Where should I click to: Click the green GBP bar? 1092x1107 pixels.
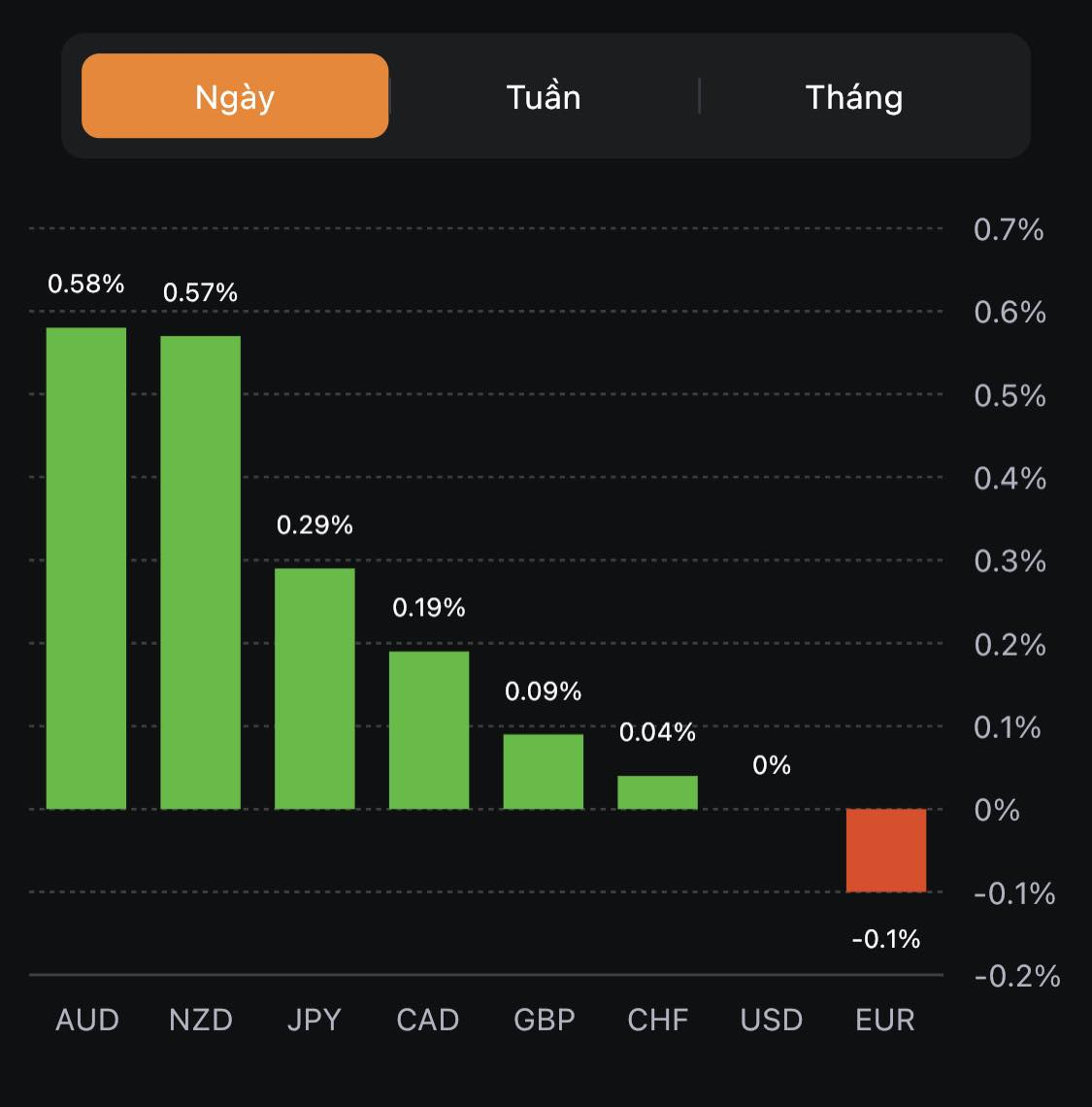pyautogui.click(x=544, y=771)
